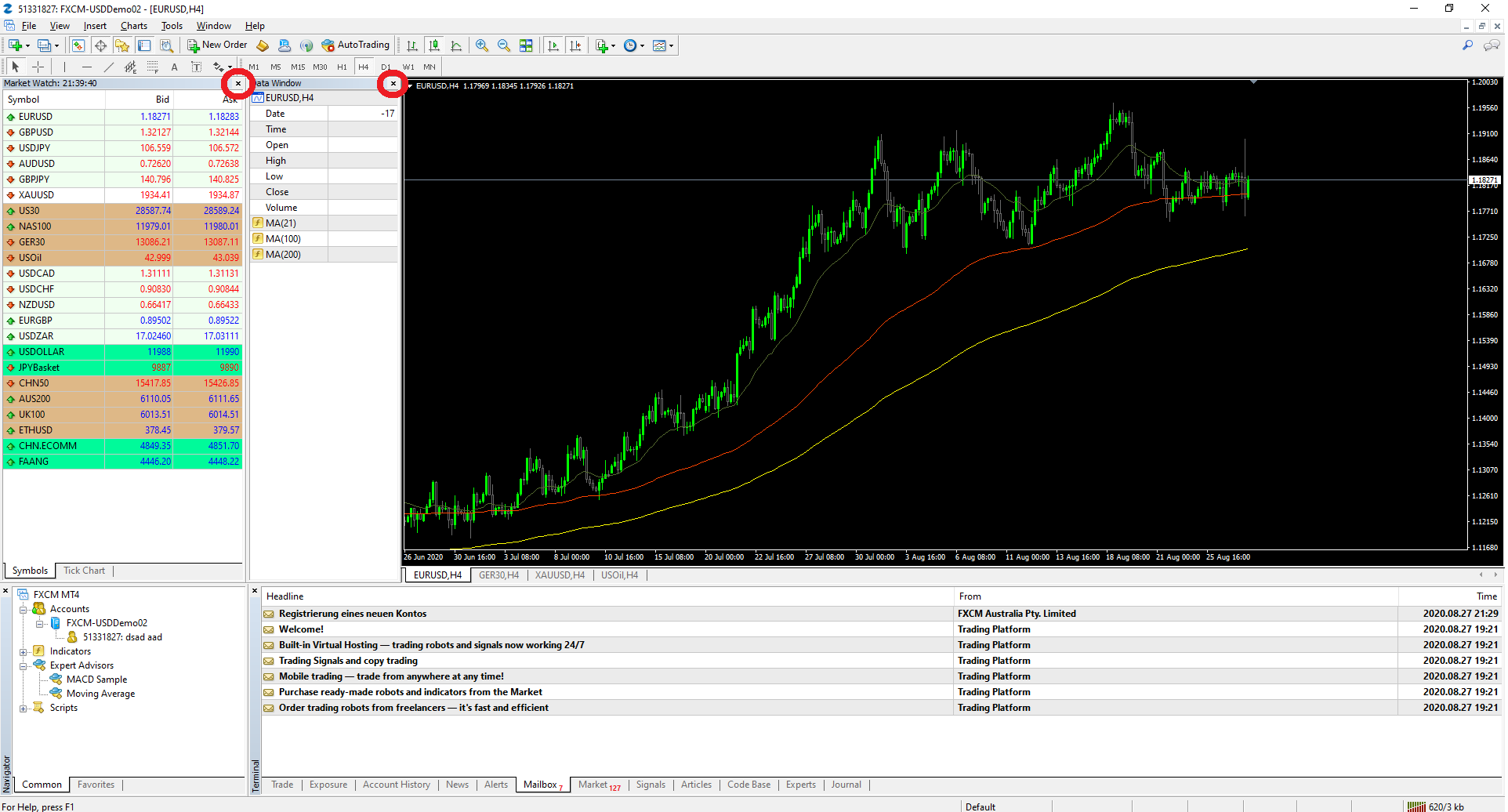The image size is (1508, 812).
Task: Click the New Order button
Action: pos(217,45)
